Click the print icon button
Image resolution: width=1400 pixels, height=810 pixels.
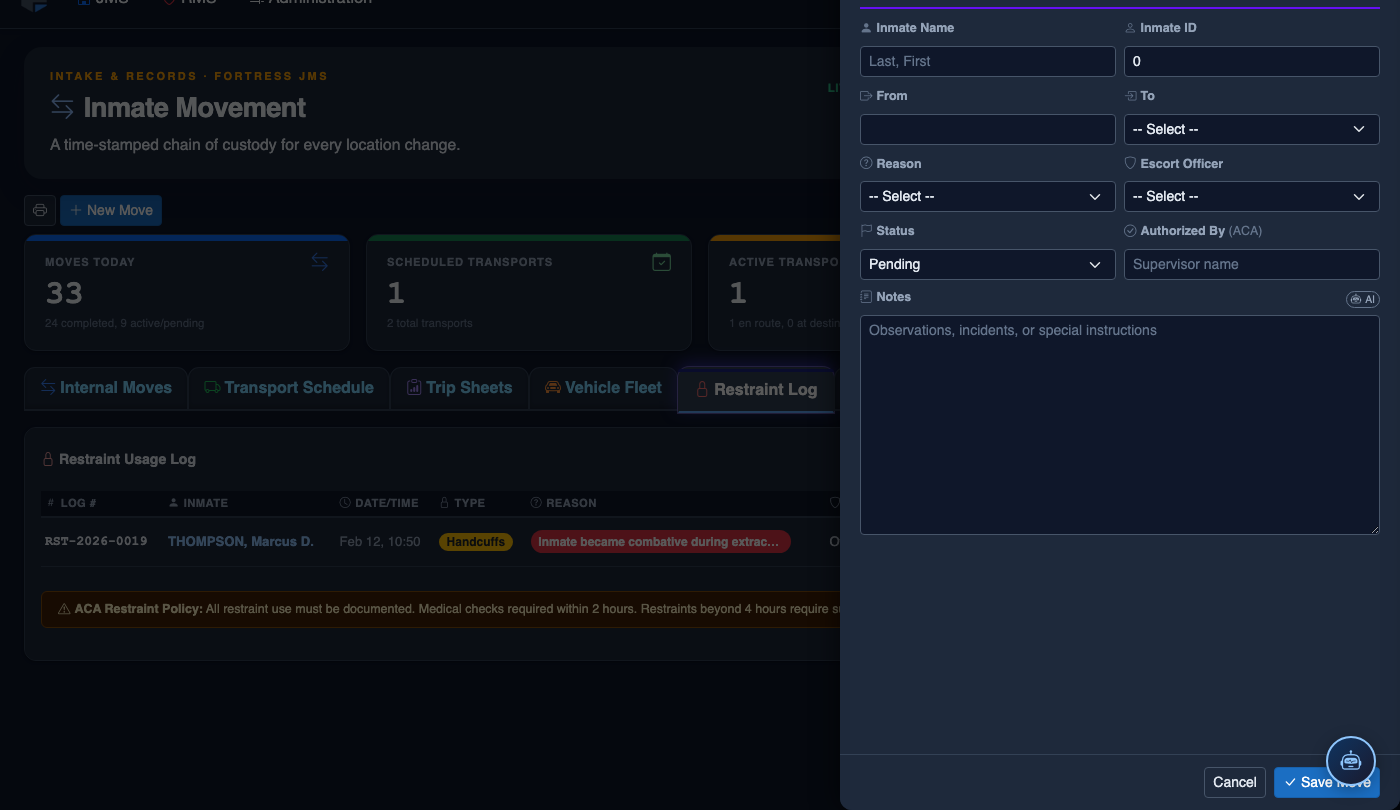coord(40,210)
